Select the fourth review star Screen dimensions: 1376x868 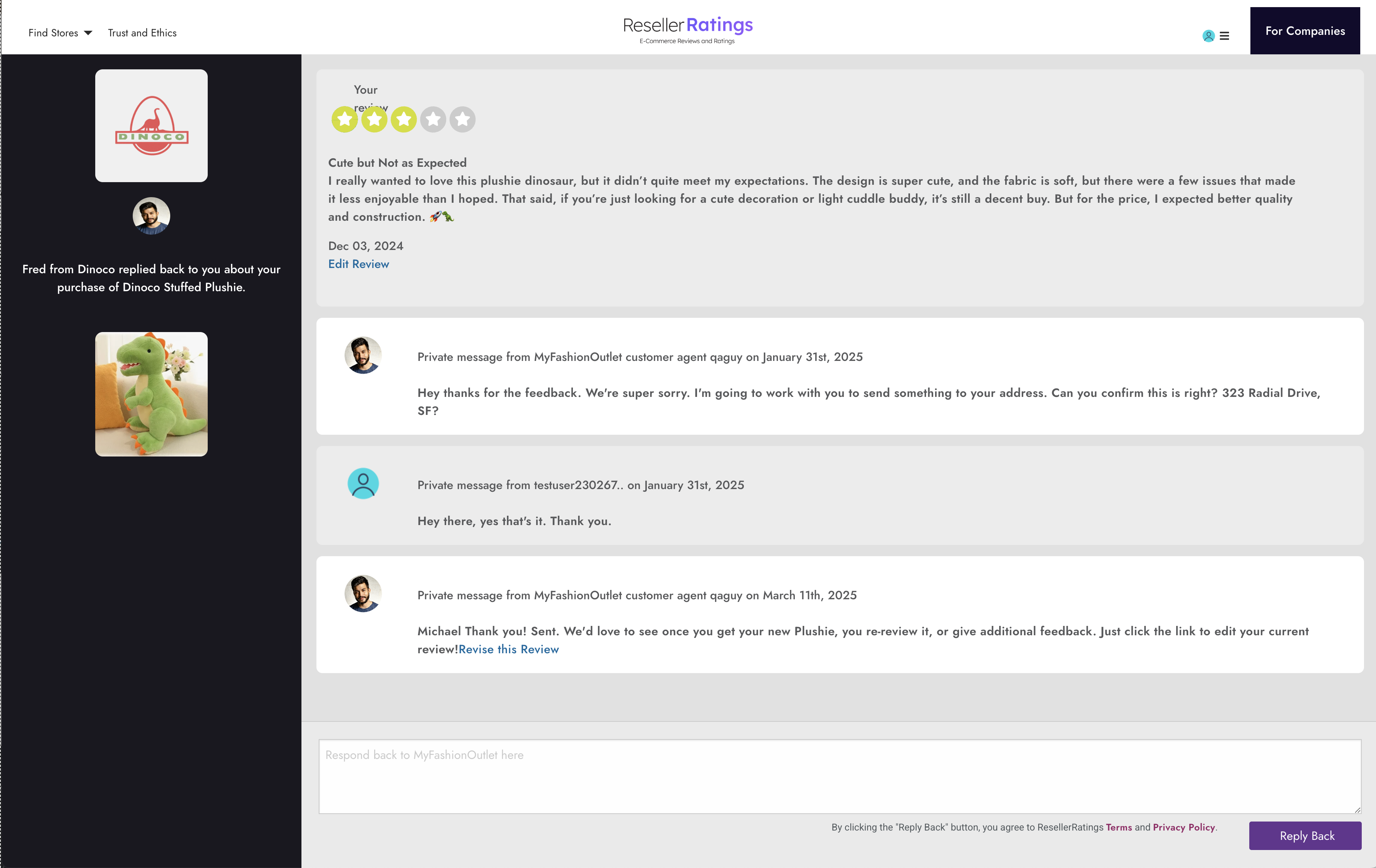[x=433, y=119]
